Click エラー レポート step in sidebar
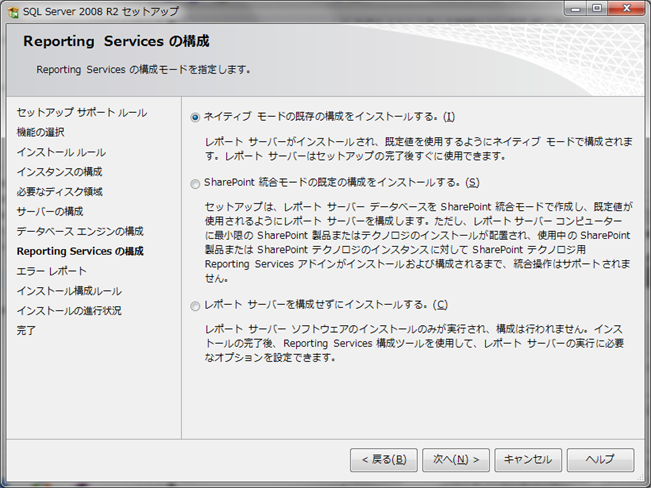The width and height of the screenshot is (651, 488). point(51,271)
